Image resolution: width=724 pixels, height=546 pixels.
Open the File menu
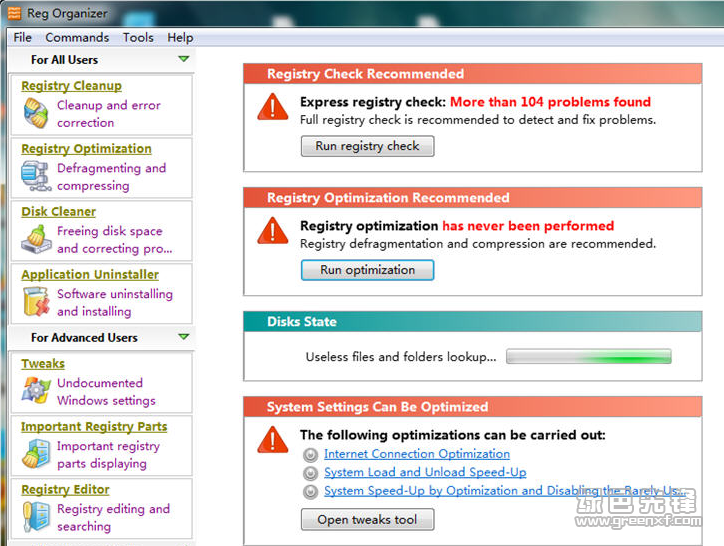tap(23, 37)
